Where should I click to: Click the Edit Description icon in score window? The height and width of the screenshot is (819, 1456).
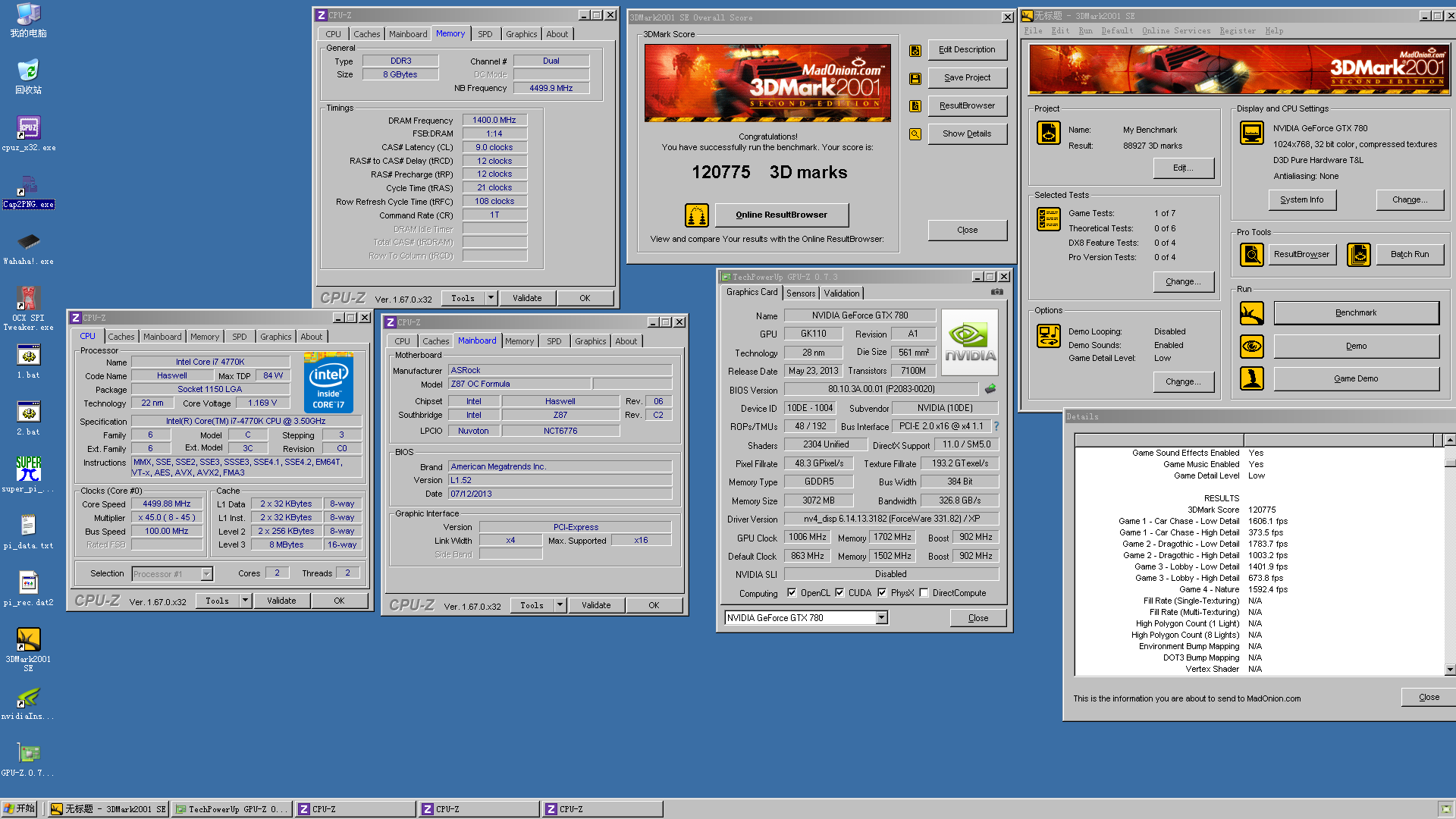click(x=915, y=50)
